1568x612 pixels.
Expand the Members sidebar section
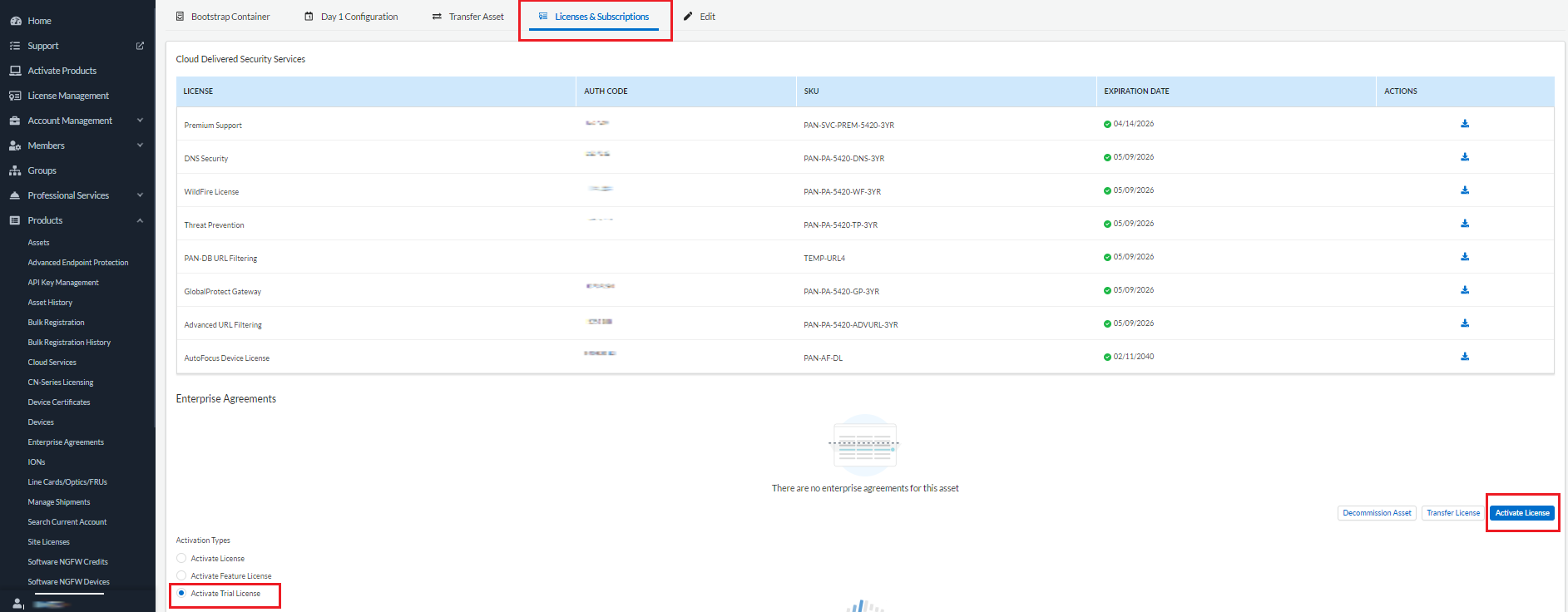pyautogui.click(x=140, y=146)
